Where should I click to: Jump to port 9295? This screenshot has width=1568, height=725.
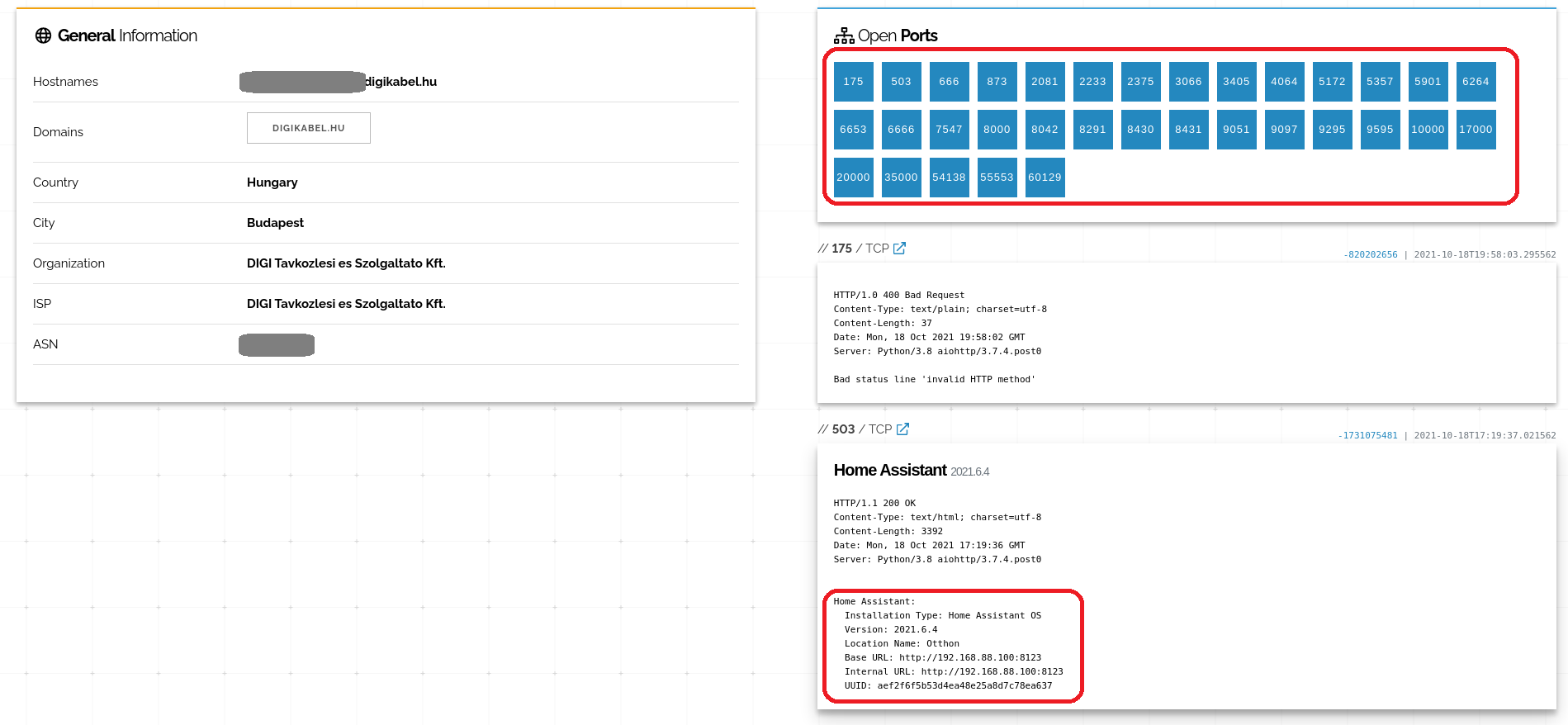pyautogui.click(x=1333, y=130)
